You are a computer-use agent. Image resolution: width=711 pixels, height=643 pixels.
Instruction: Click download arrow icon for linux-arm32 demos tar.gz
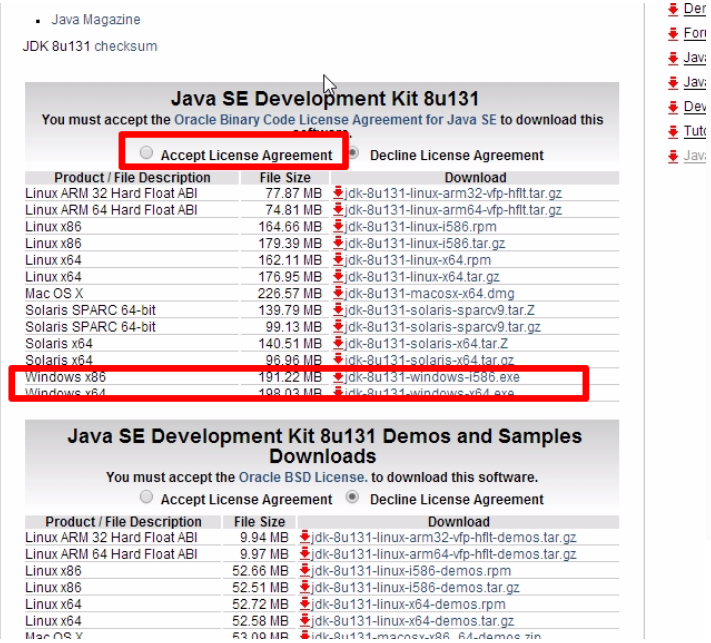point(305,537)
